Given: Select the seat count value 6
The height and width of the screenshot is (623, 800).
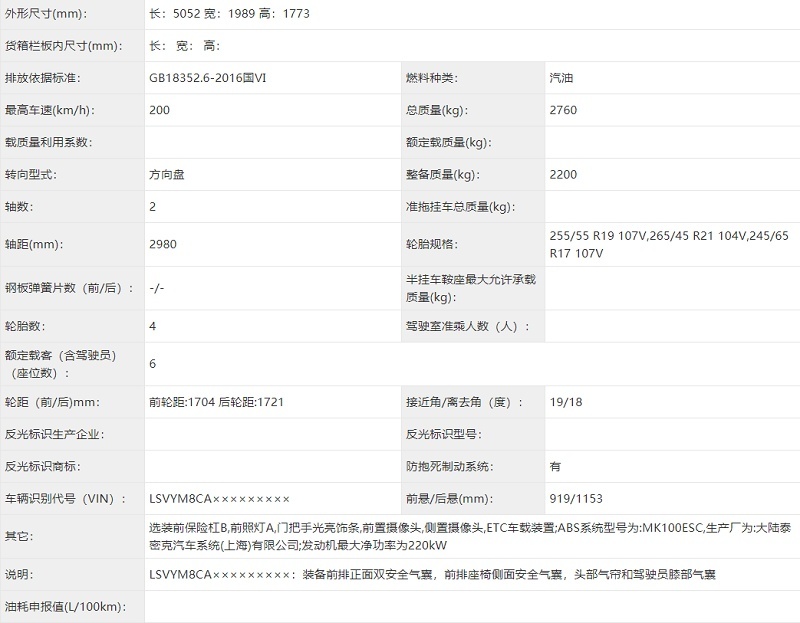Looking at the screenshot, I should click(x=153, y=364).
